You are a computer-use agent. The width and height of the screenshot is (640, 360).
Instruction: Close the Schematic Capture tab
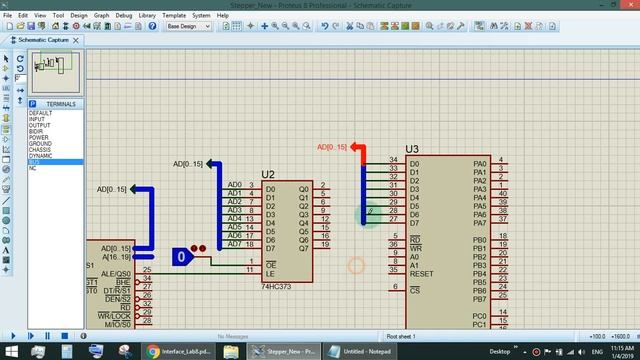pyautogui.click(x=76, y=40)
